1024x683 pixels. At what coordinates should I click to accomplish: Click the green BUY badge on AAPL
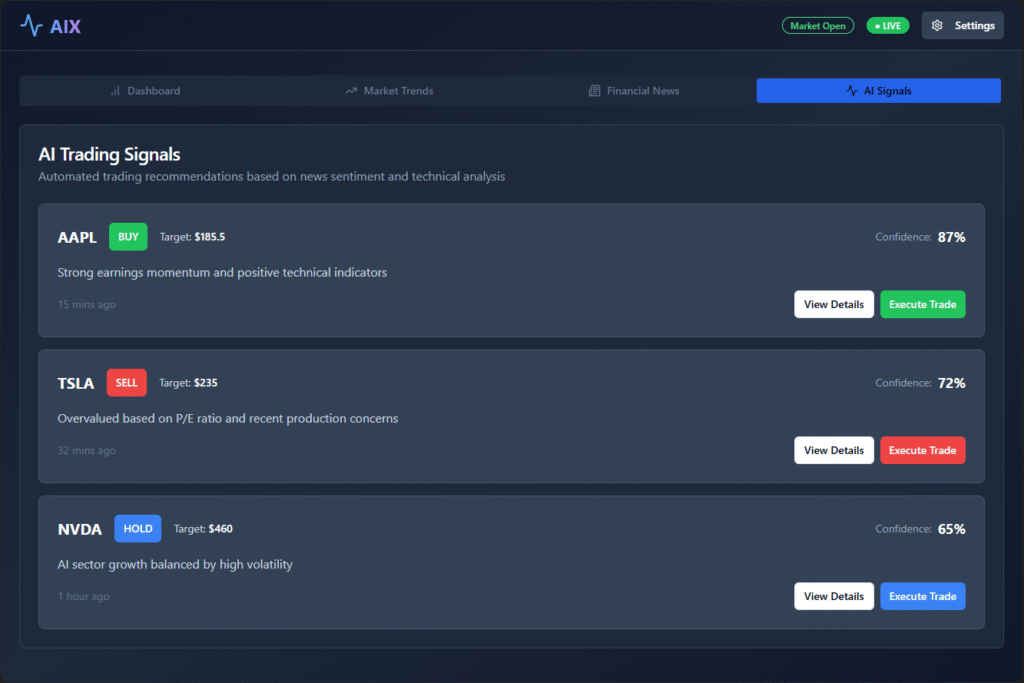click(128, 237)
